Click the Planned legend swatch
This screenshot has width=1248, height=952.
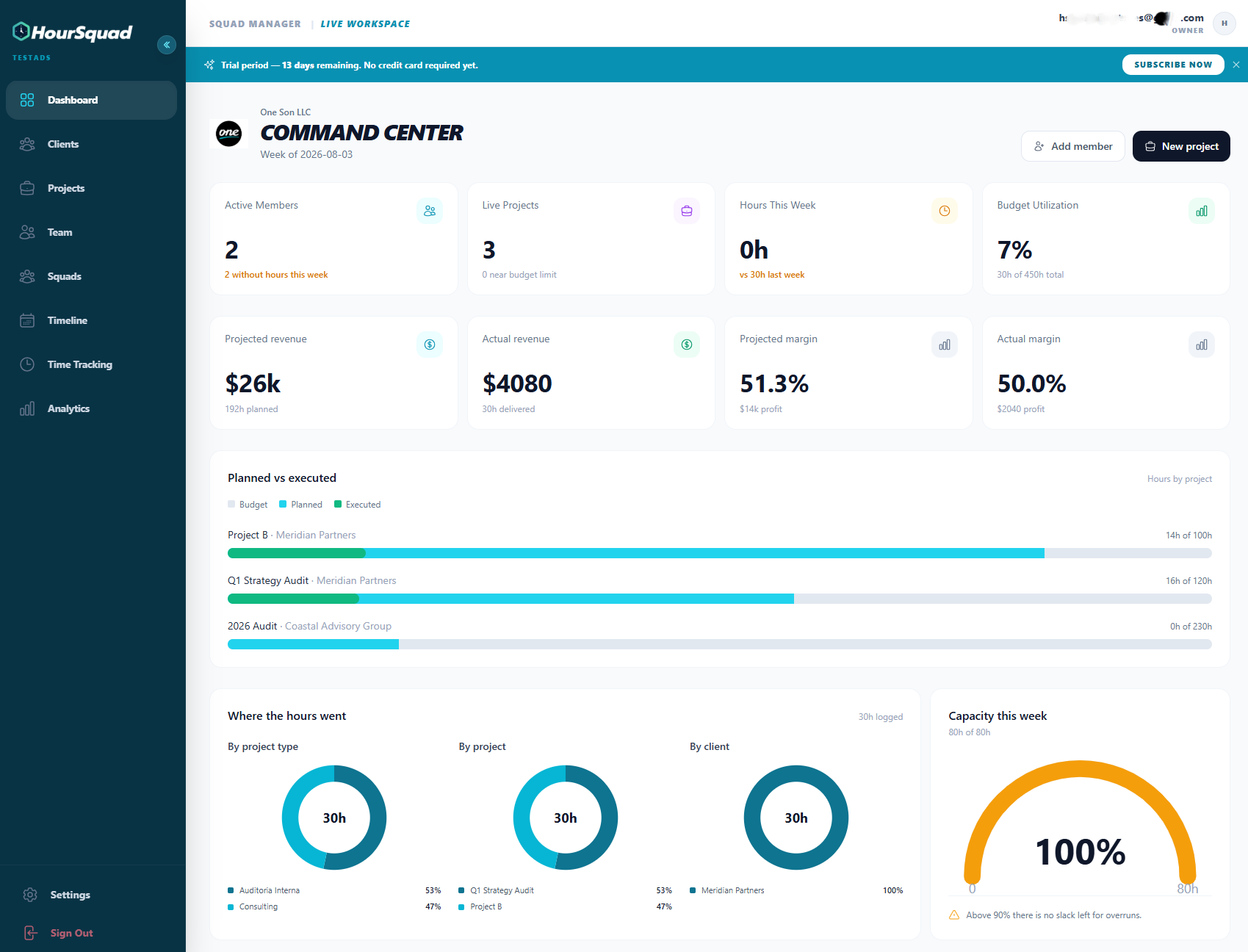283,504
